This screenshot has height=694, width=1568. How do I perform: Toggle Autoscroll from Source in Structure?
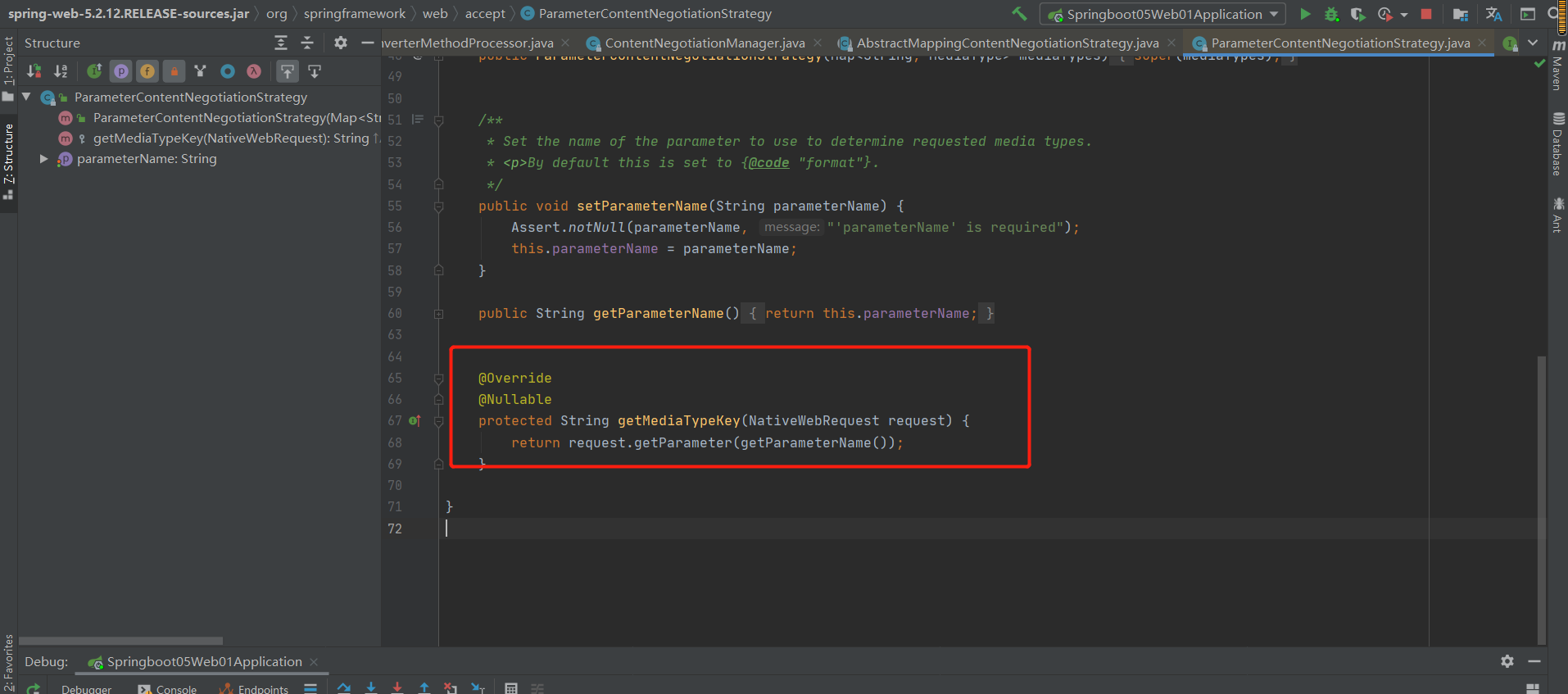(315, 71)
